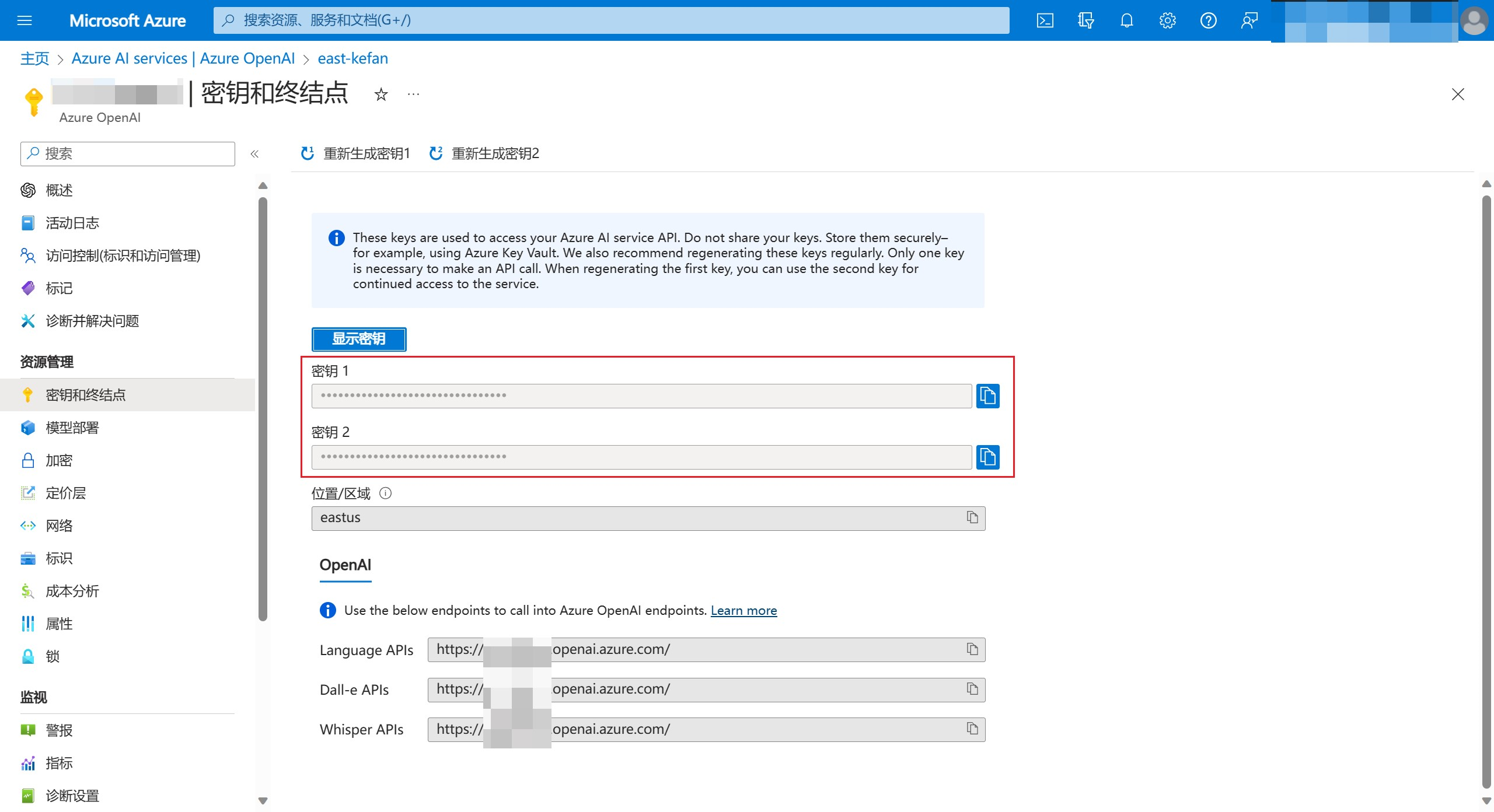The height and width of the screenshot is (812, 1494).
Task: Collapse the left sidebar menu
Action: point(254,154)
